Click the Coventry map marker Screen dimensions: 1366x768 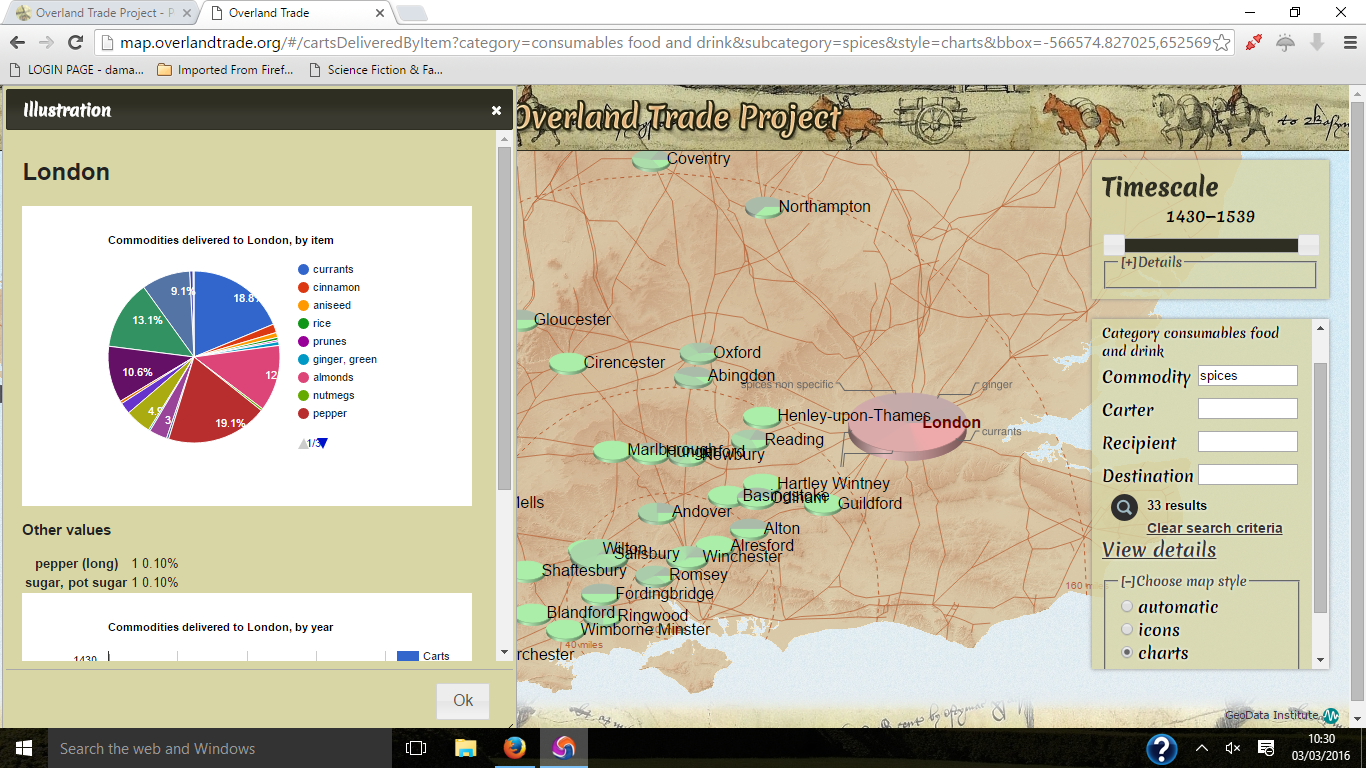pos(651,160)
